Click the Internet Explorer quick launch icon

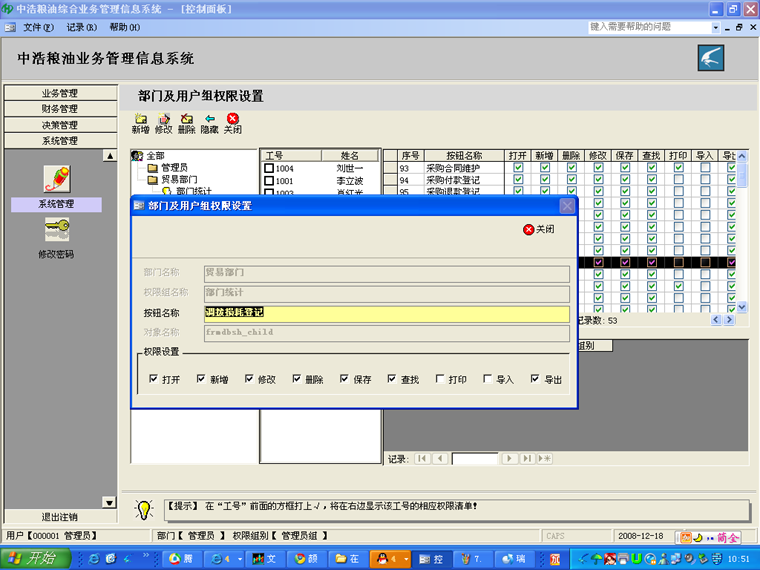94,559
